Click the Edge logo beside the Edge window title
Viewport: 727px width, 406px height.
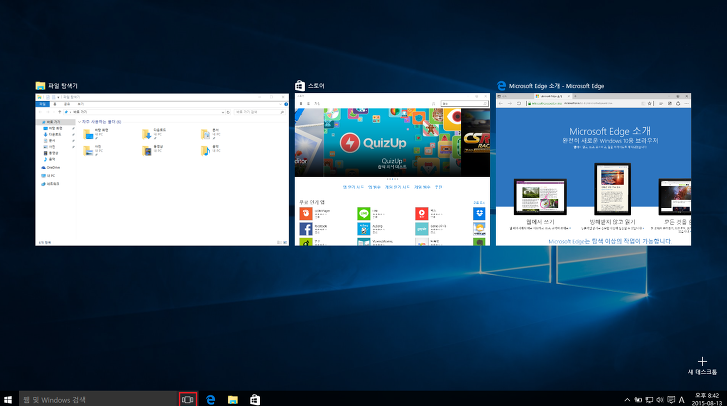point(501,86)
